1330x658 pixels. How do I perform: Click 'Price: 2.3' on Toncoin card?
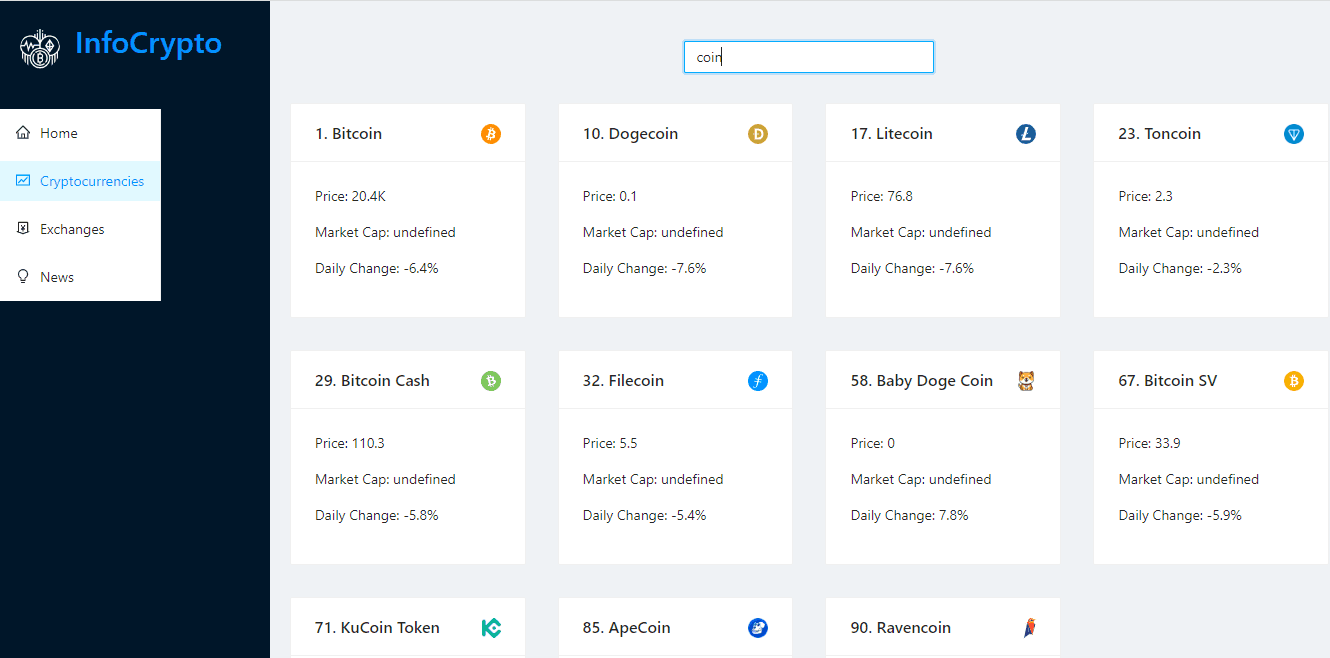click(x=1145, y=196)
